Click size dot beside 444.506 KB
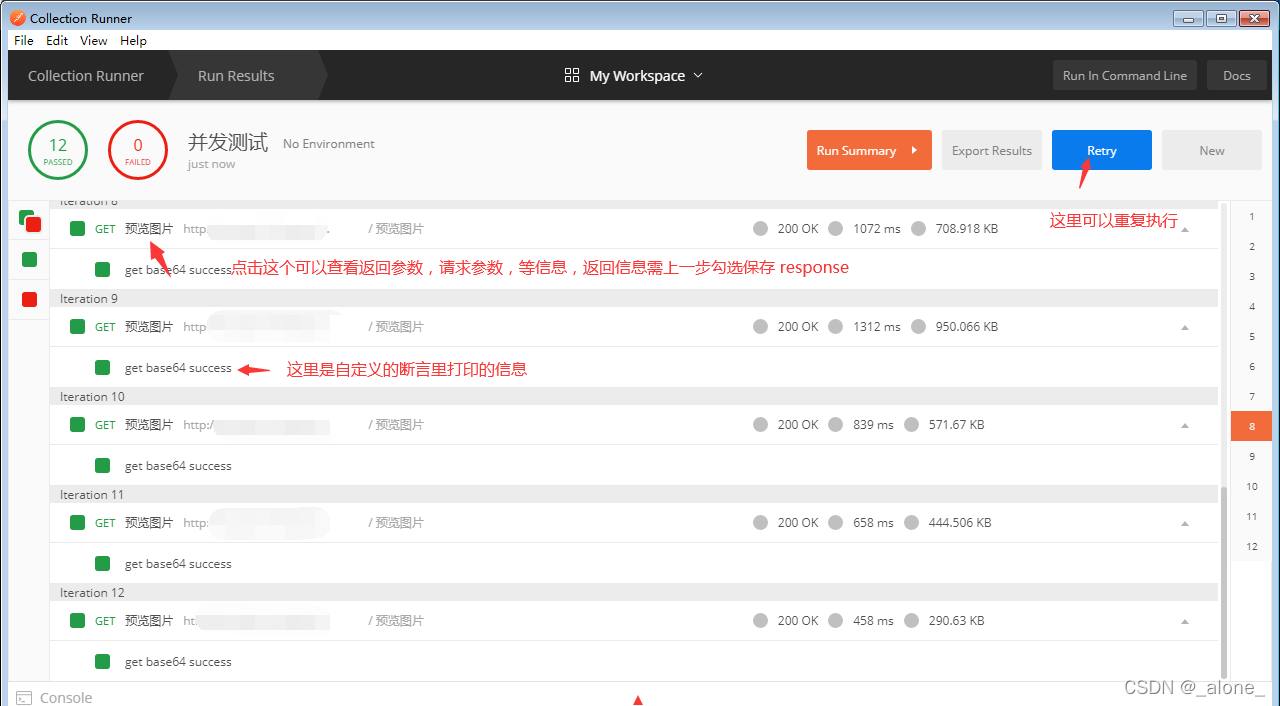 (911, 523)
